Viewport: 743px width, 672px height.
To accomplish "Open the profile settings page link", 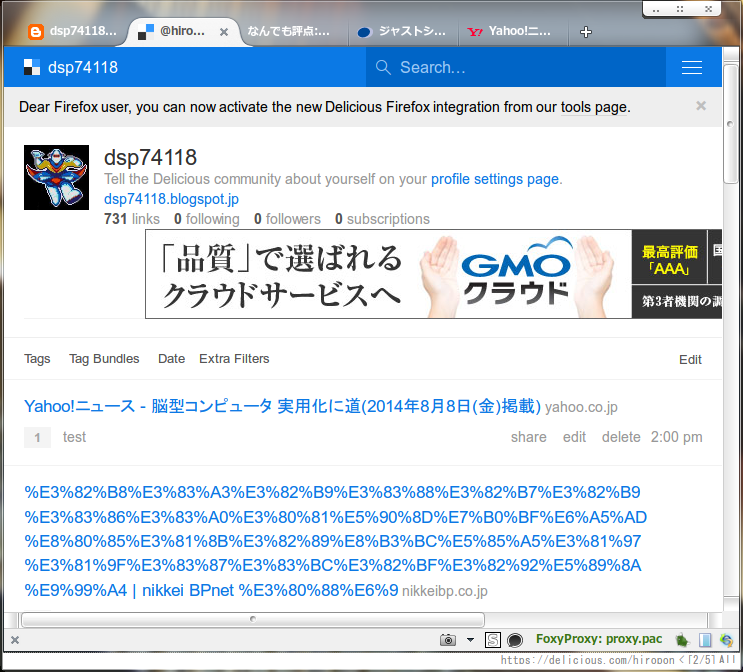I will pos(495,179).
